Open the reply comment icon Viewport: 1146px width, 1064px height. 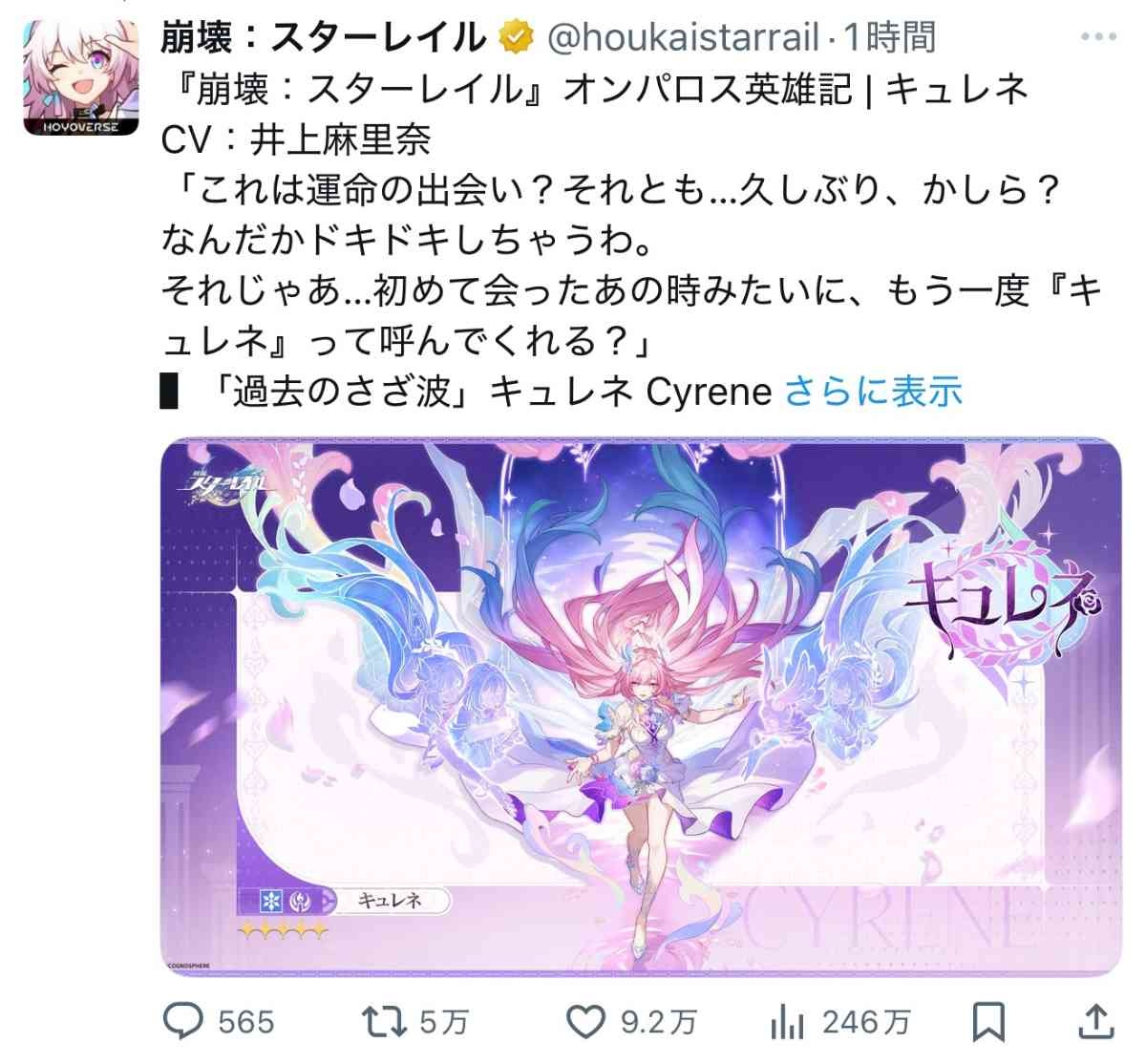[x=183, y=1022]
